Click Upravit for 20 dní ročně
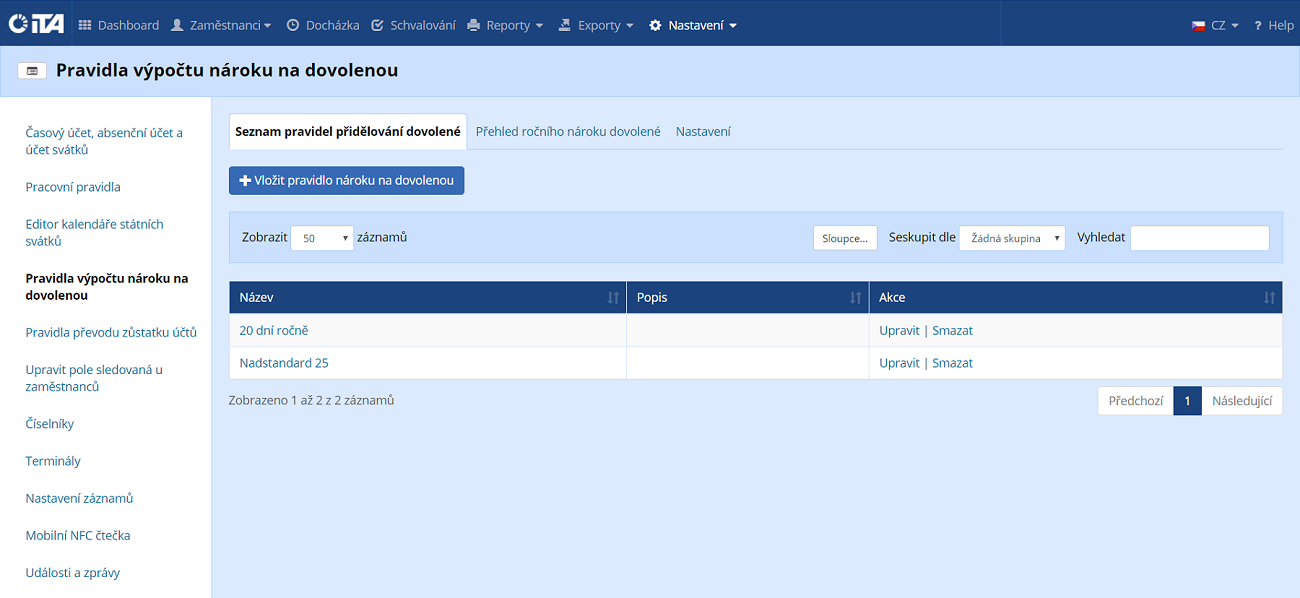1300x598 pixels. (899, 331)
